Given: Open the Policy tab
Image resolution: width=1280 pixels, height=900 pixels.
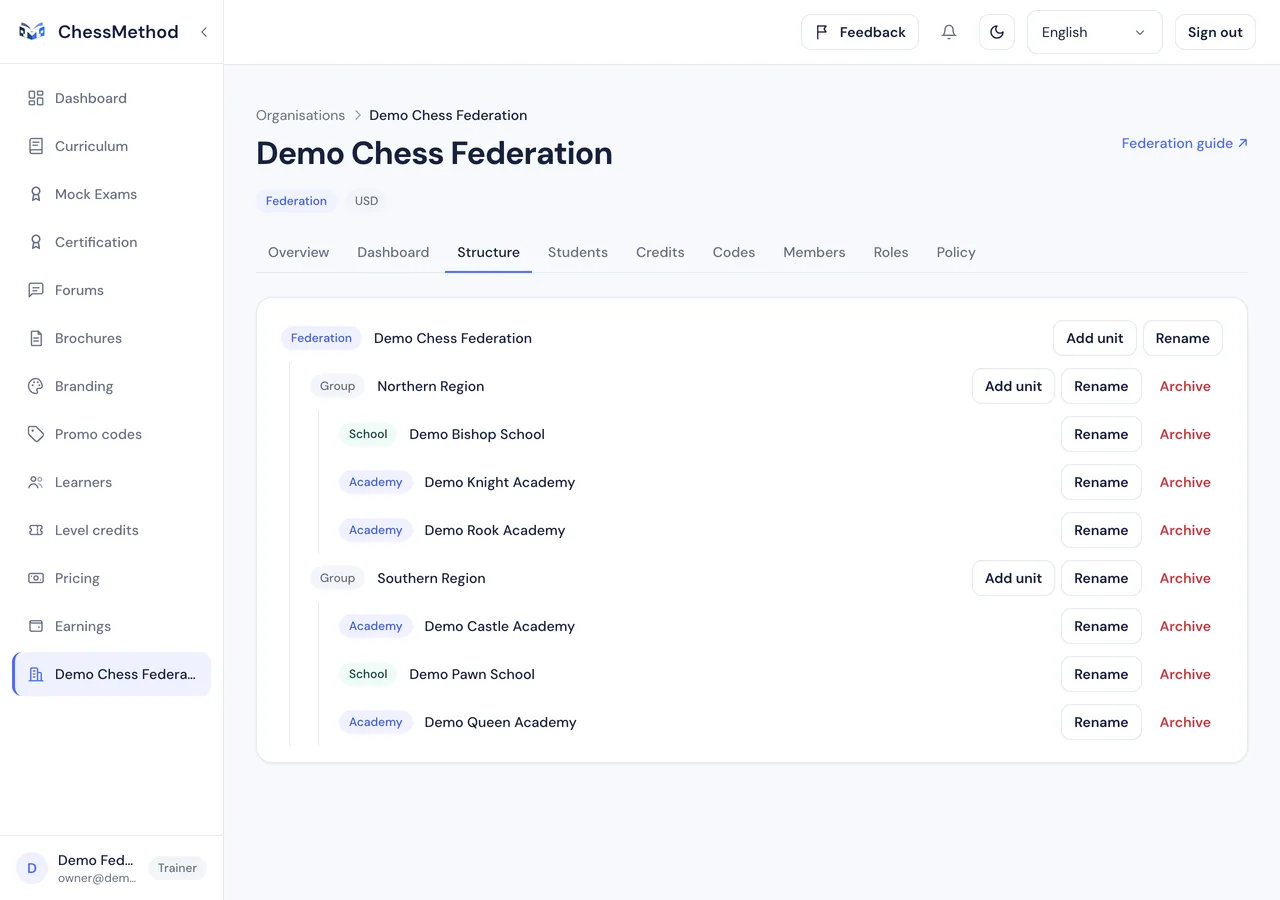Looking at the screenshot, I should click(956, 252).
